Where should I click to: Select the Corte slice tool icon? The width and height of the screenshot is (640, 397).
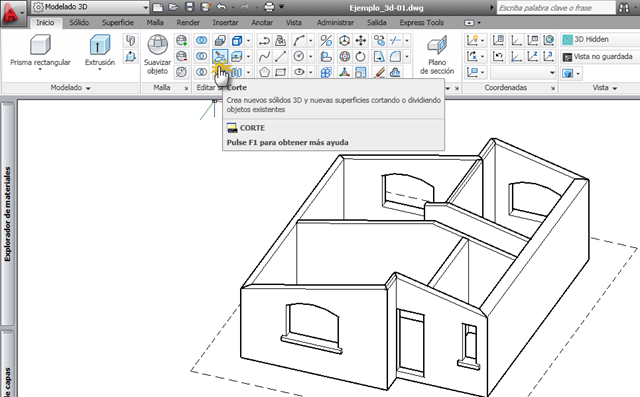[220, 56]
